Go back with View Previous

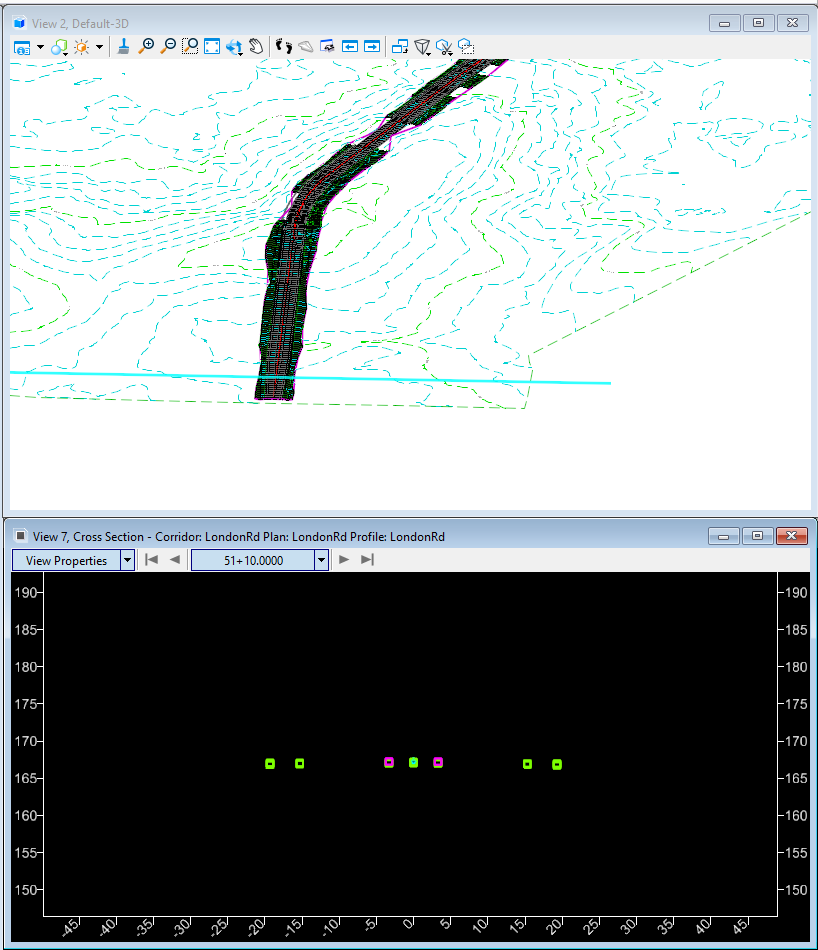point(350,46)
